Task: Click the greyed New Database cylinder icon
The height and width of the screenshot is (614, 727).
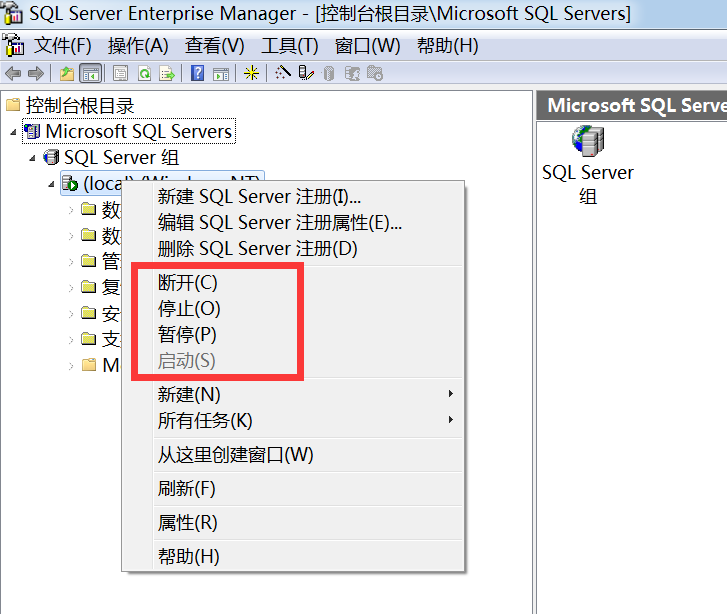Action: click(329, 73)
